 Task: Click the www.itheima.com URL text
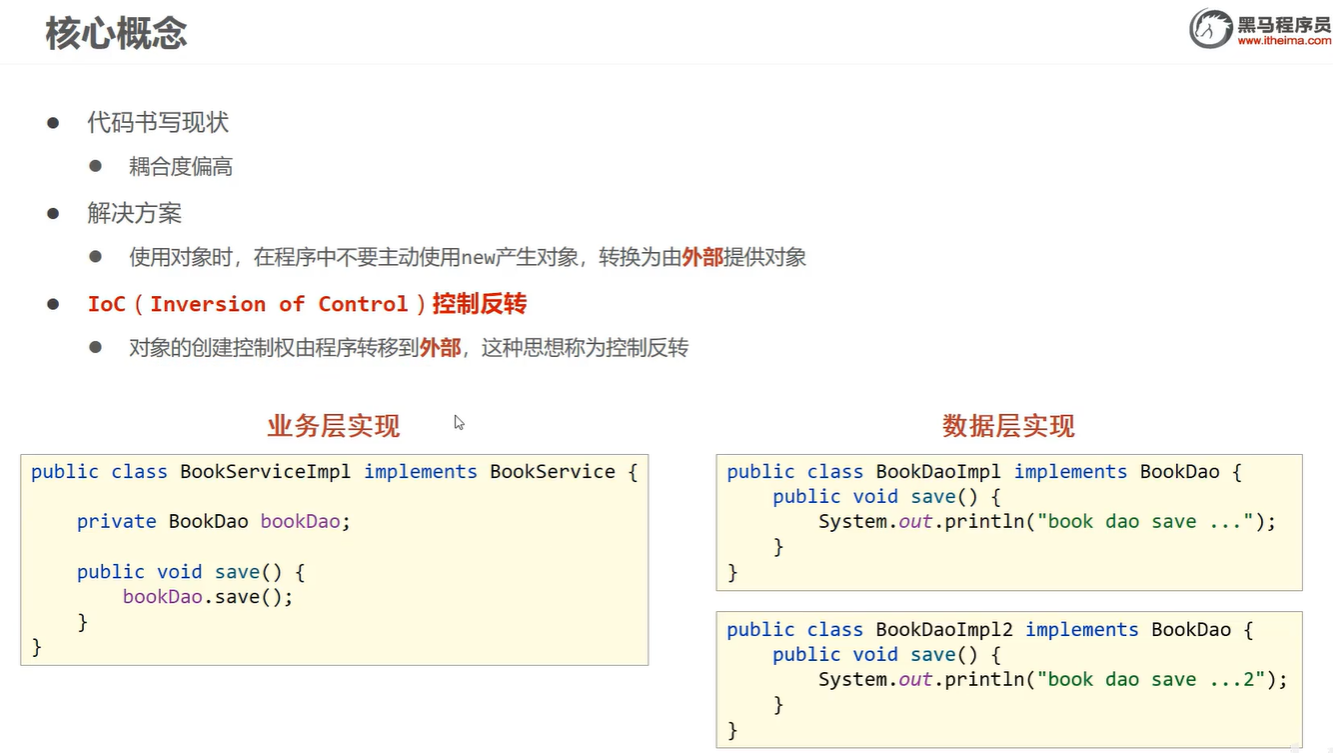(1284, 41)
